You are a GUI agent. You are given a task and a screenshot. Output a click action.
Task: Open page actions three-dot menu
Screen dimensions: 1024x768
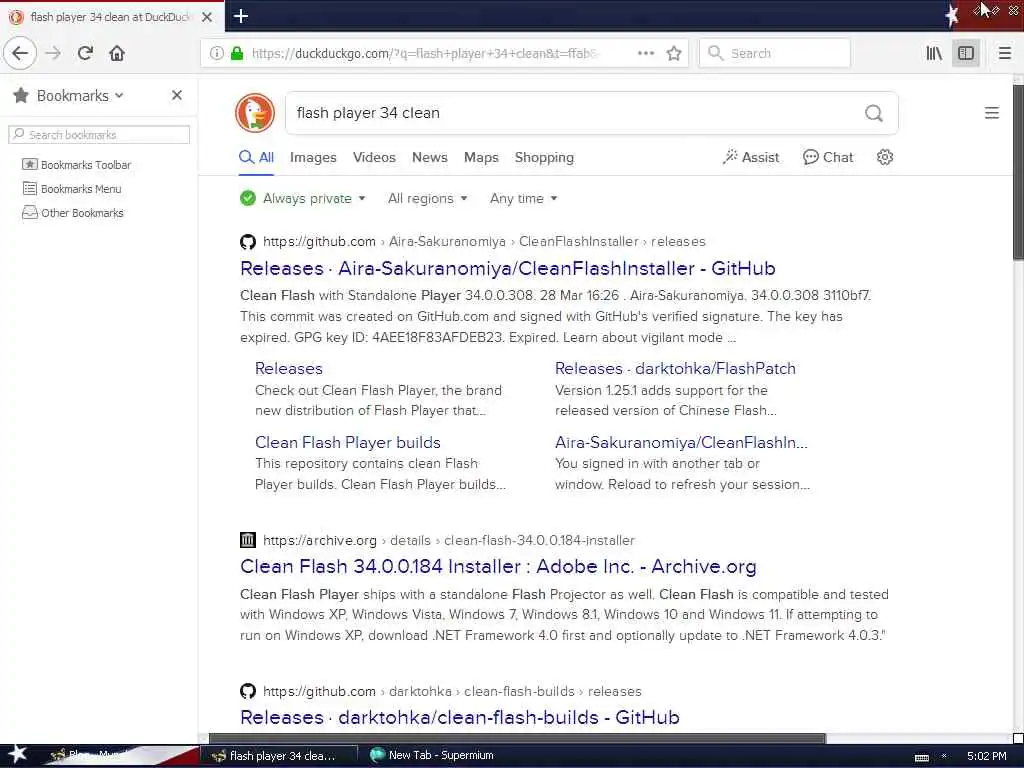pyautogui.click(x=645, y=53)
